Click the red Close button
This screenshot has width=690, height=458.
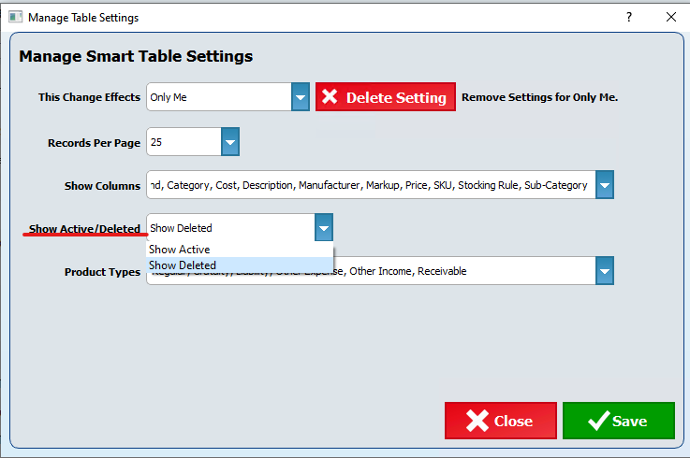click(500, 421)
